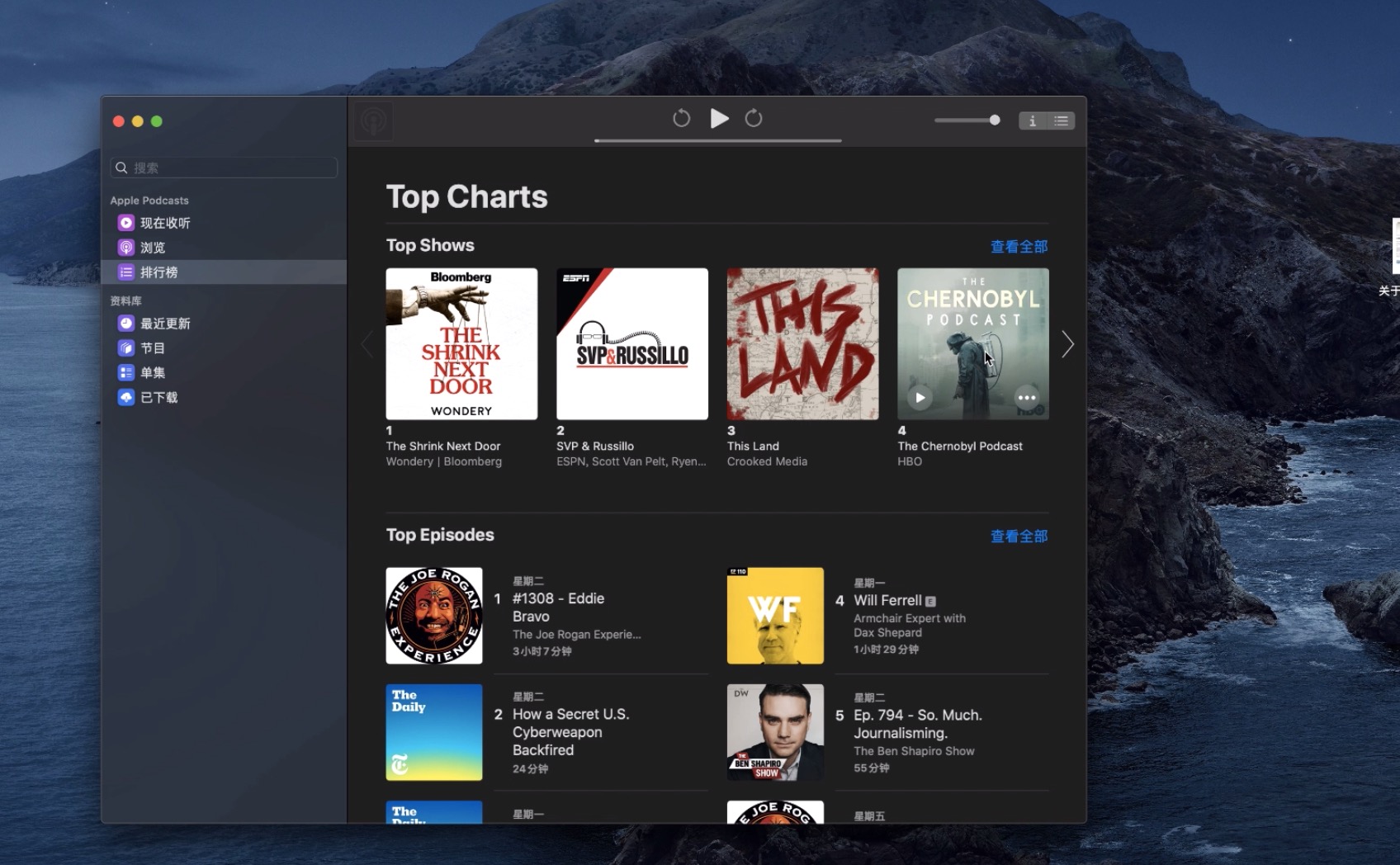Open 单集 in the library
Image resolution: width=1400 pixels, height=865 pixels.
[224, 373]
